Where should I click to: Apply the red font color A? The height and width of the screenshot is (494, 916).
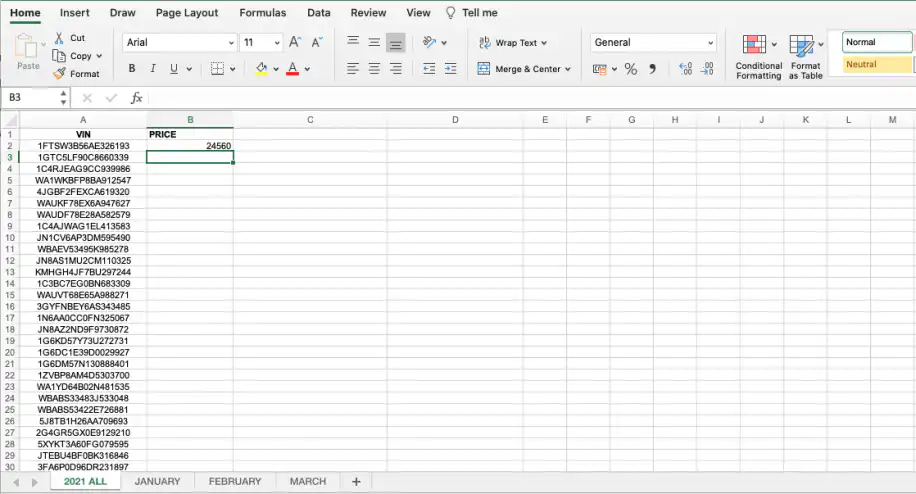(293, 68)
